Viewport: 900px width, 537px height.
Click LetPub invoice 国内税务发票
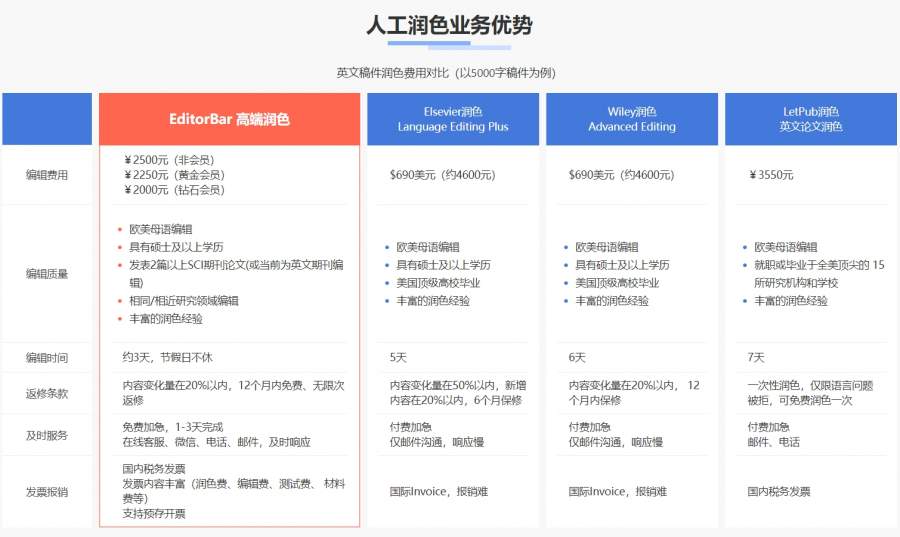(x=779, y=492)
